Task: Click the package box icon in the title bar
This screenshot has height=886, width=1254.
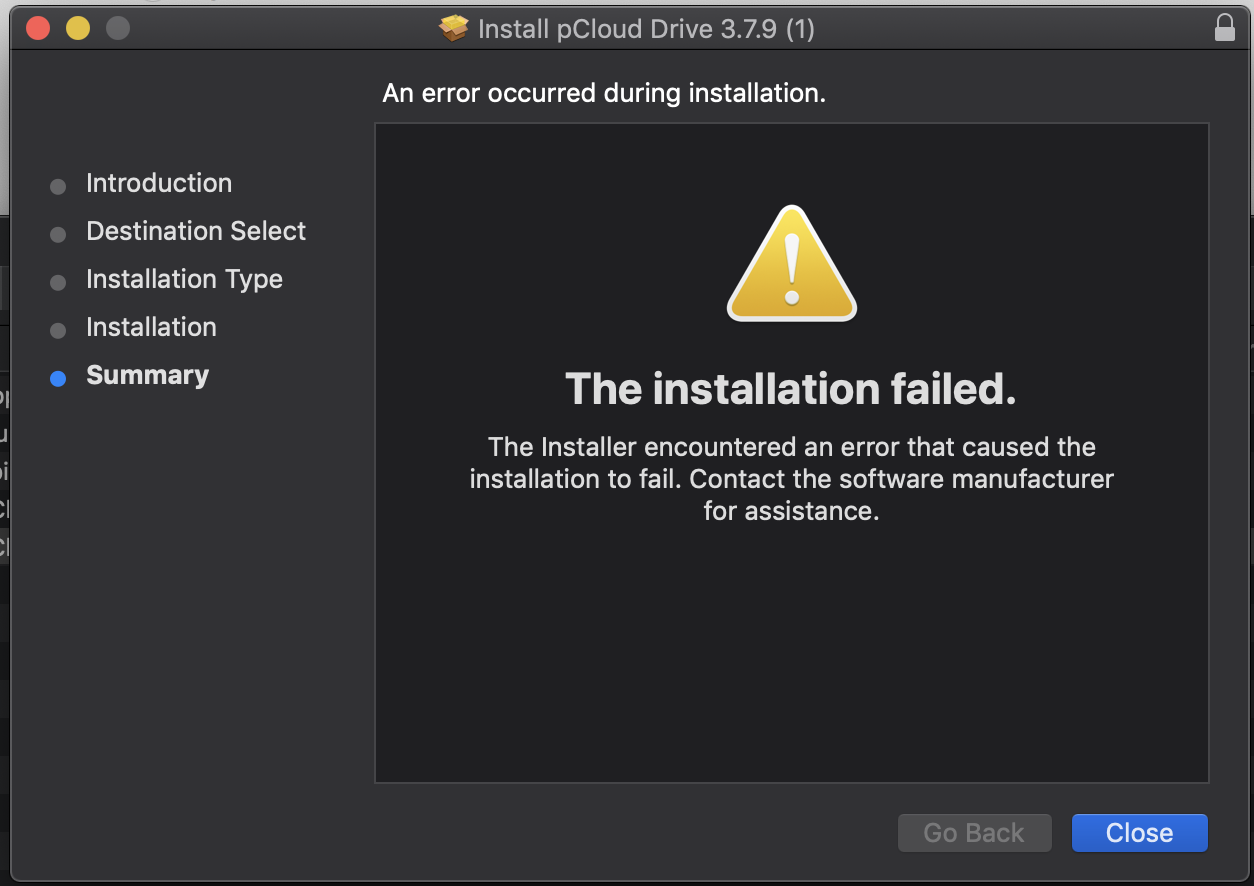Action: tap(454, 29)
